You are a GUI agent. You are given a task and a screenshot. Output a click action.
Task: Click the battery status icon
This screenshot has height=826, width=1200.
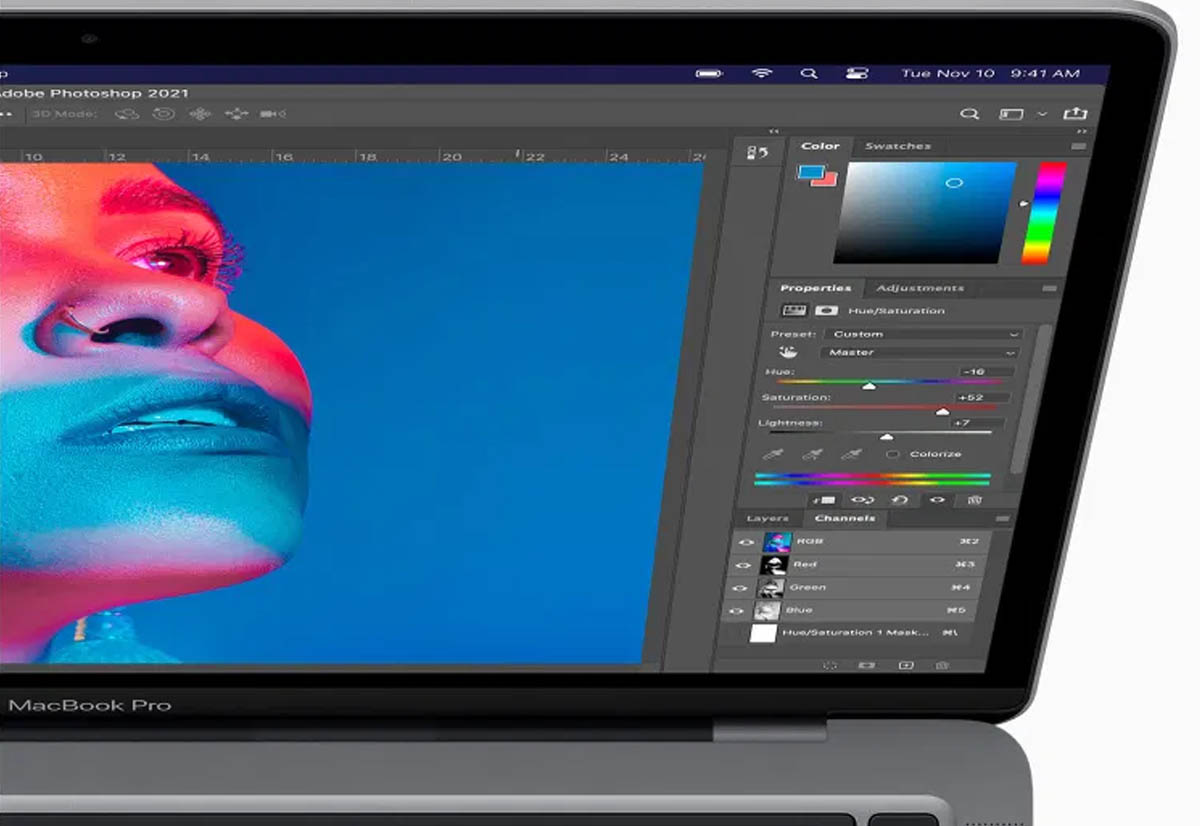[x=709, y=73]
